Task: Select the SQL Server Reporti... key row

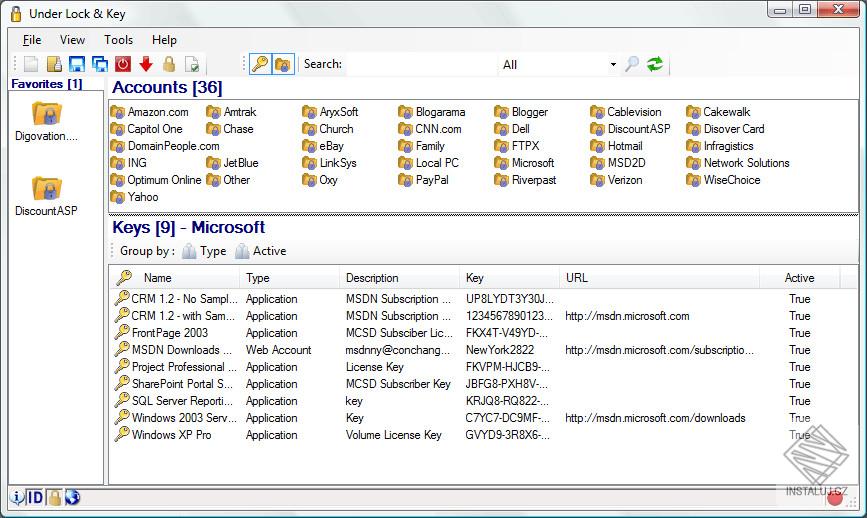Action: [476, 401]
